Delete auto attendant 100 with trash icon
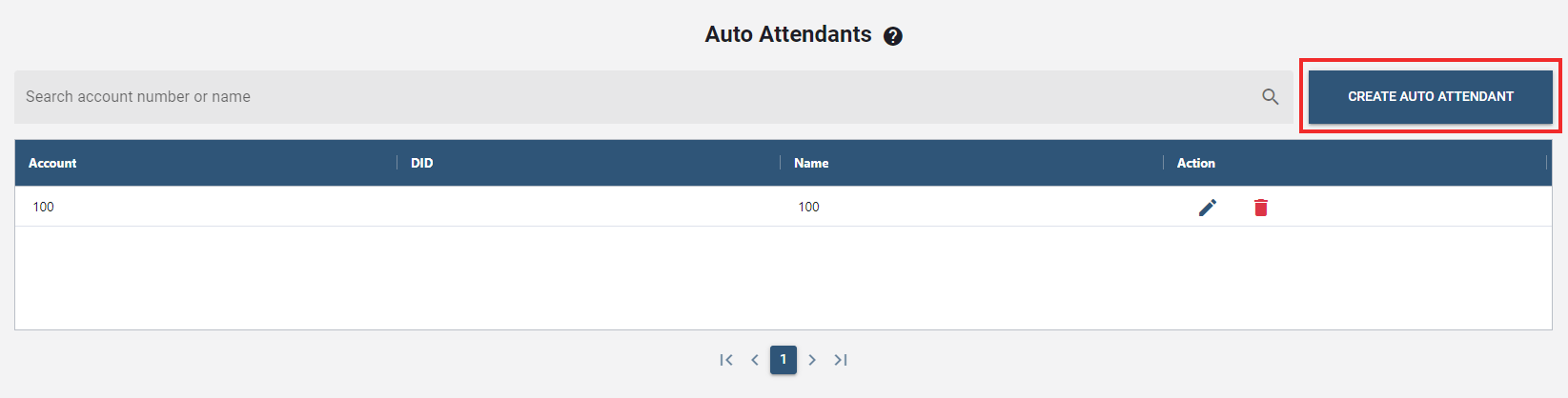 [x=1260, y=208]
